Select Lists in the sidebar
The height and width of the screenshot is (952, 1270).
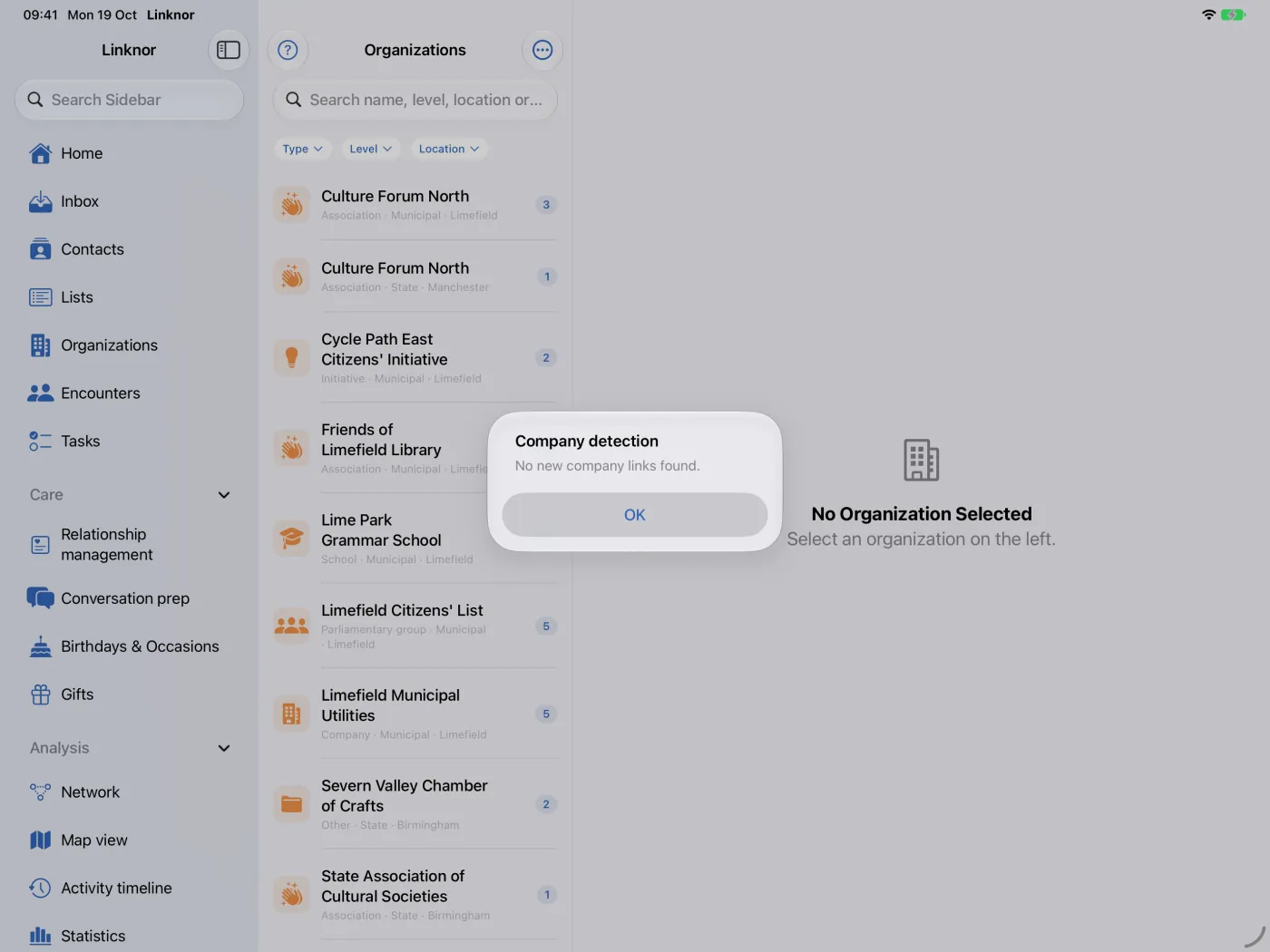click(x=130, y=297)
